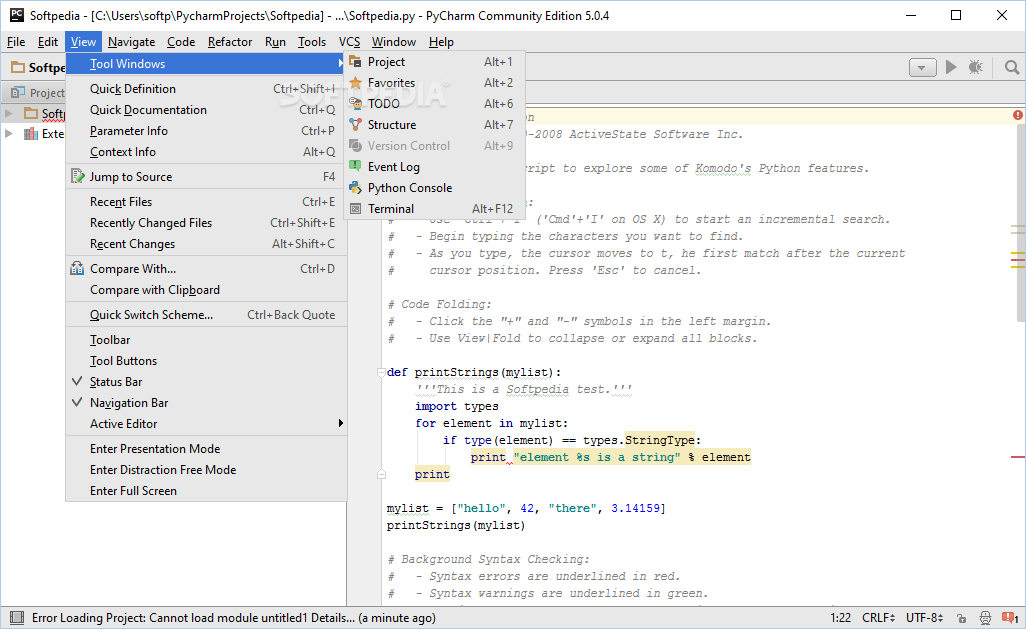Image resolution: width=1026 pixels, height=629 pixels.
Task: Open the run configuration dropdown
Action: tap(923, 67)
